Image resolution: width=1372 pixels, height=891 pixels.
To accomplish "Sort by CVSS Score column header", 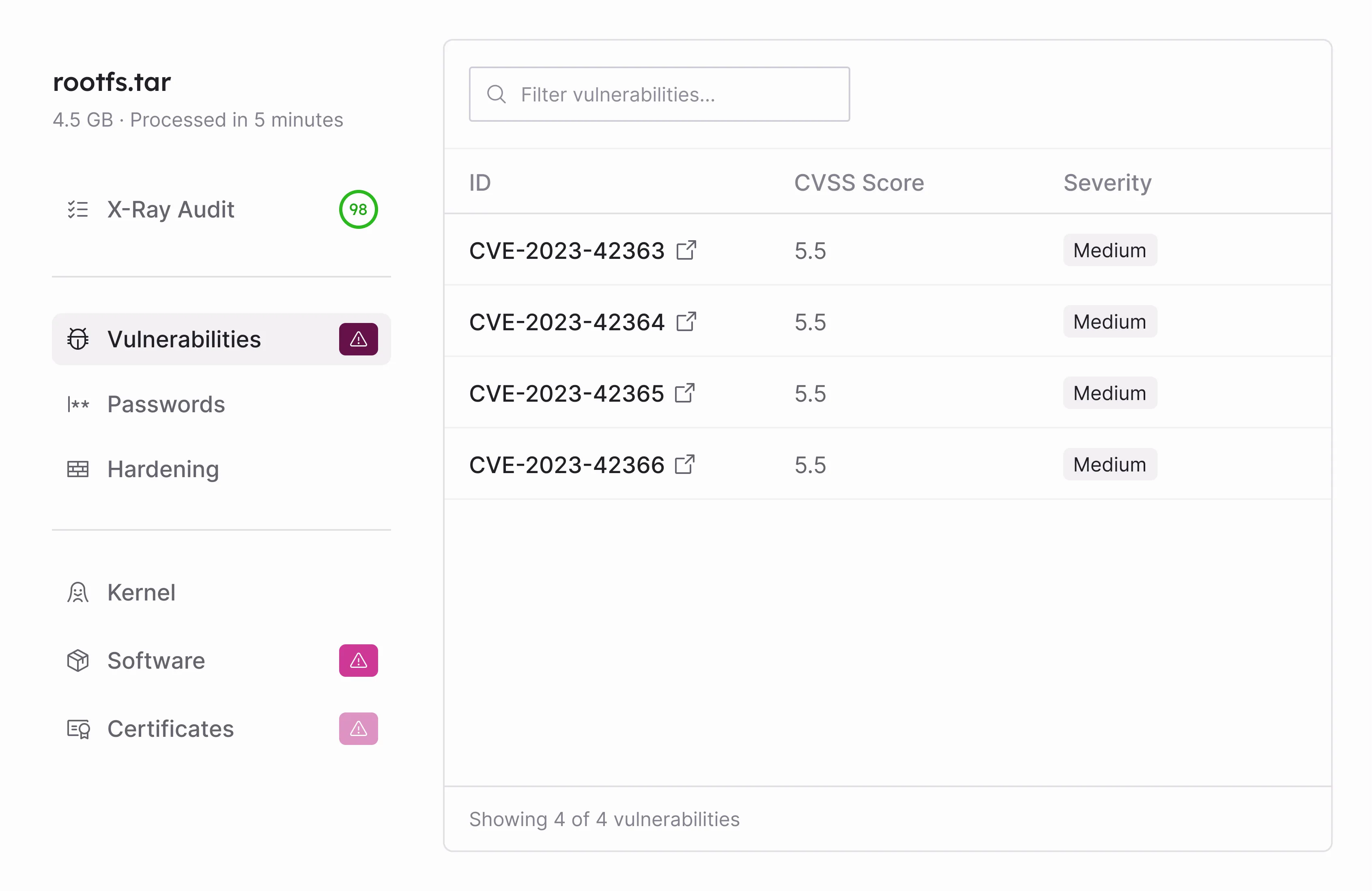I will pos(858,183).
